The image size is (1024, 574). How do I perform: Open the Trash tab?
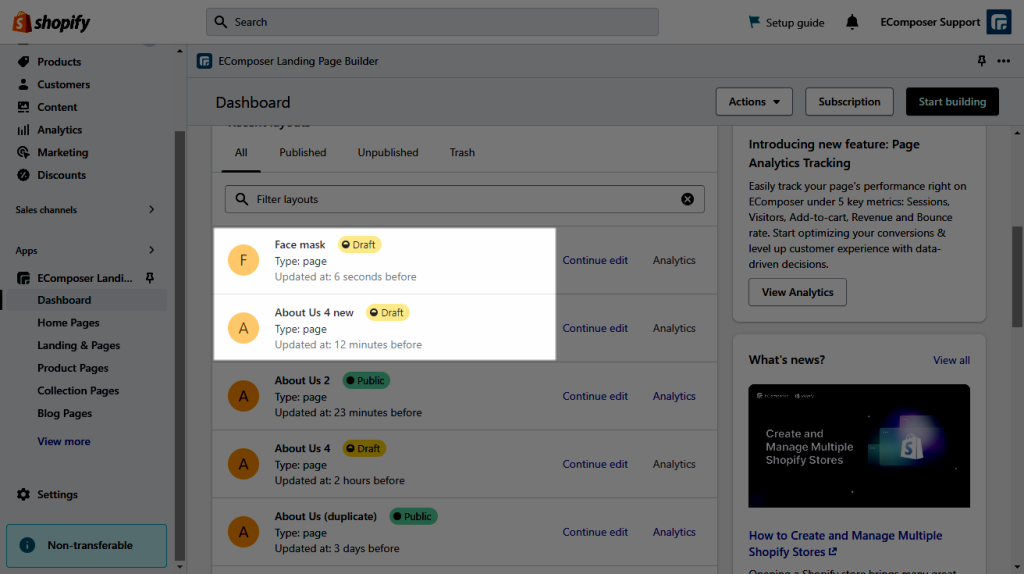(x=462, y=152)
